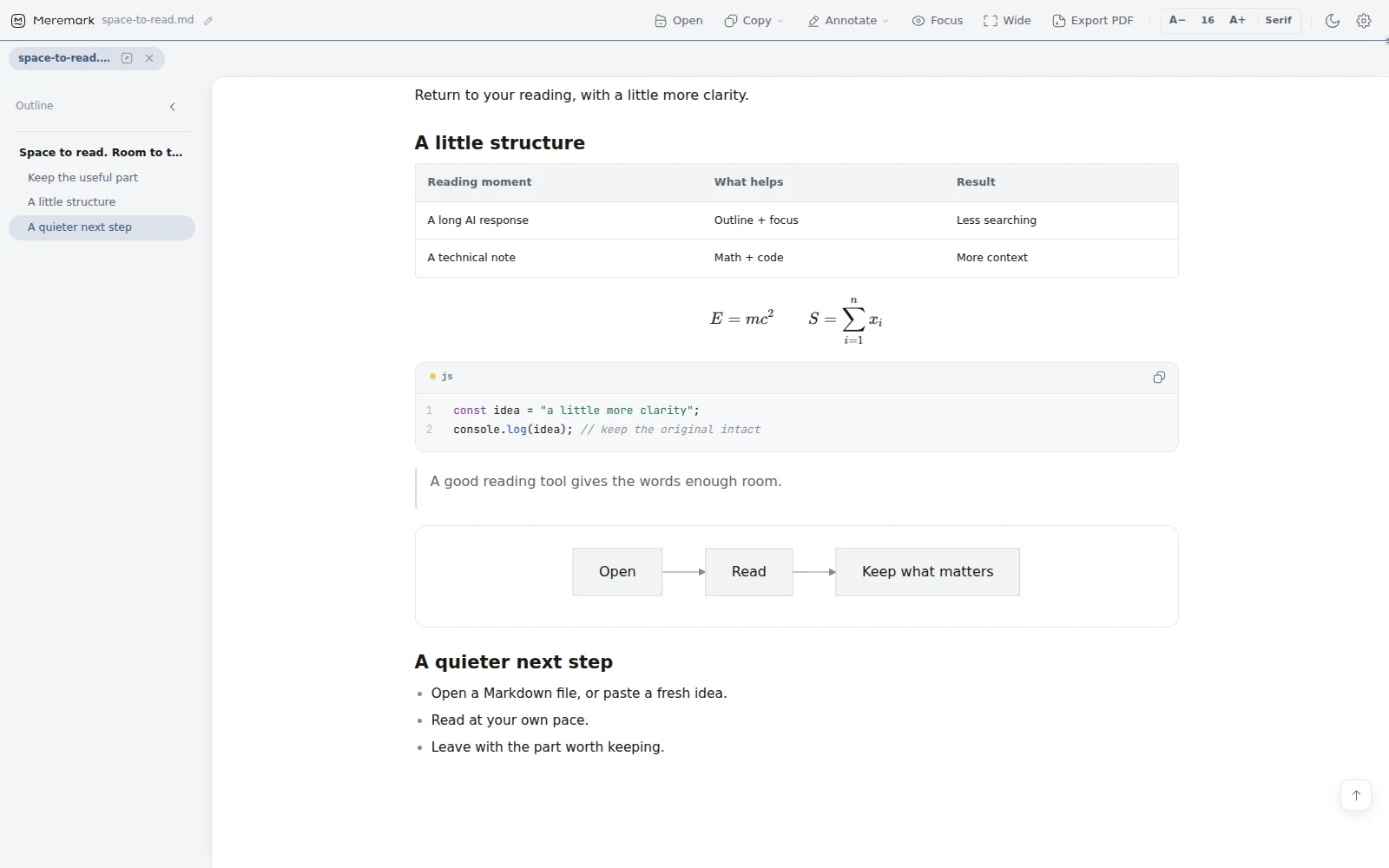The height and width of the screenshot is (868, 1389).
Task: Click the pop-out icon on the file tab
Action: pyautogui.click(x=127, y=58)
